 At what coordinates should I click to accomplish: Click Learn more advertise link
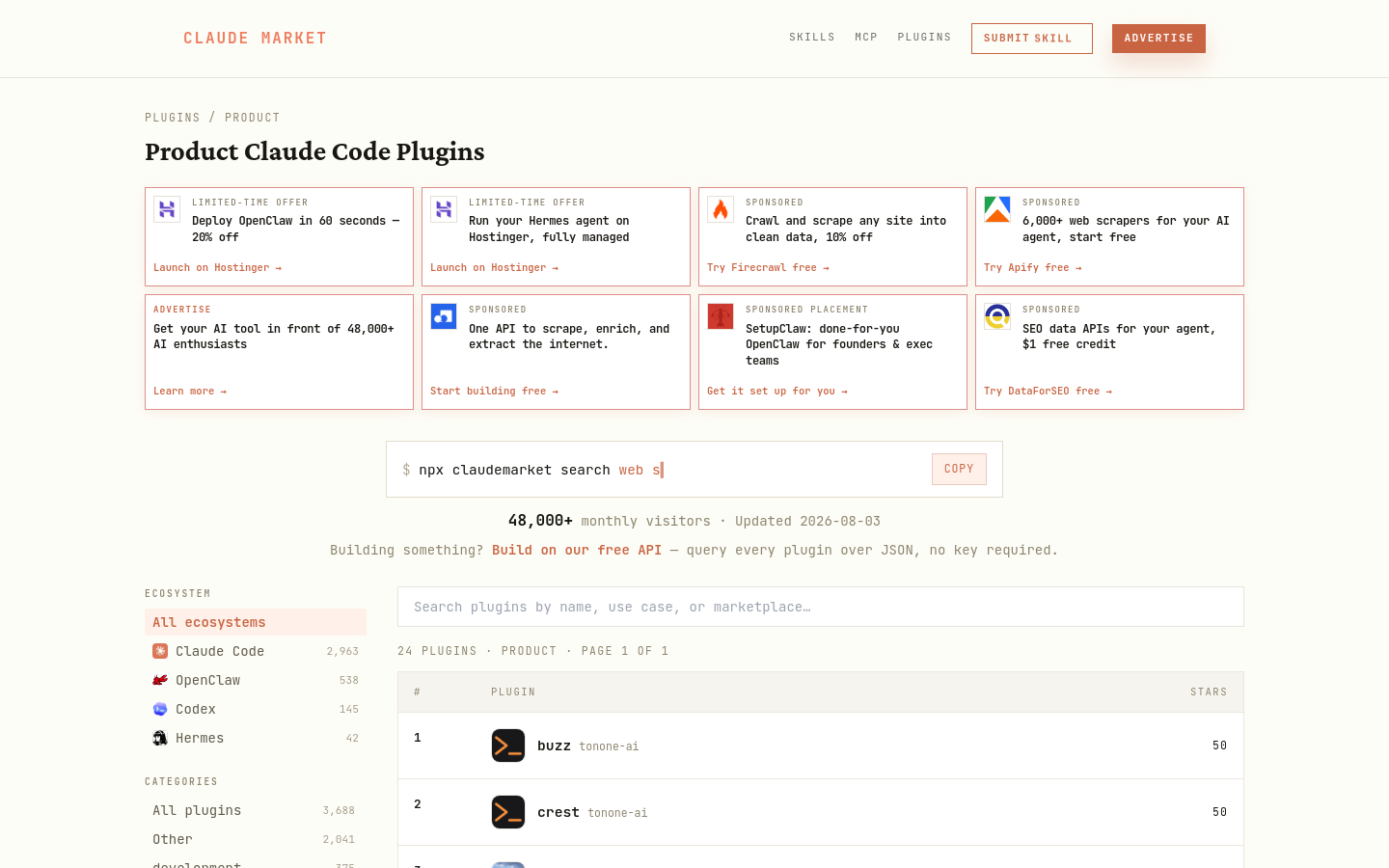tap(190, 392)
